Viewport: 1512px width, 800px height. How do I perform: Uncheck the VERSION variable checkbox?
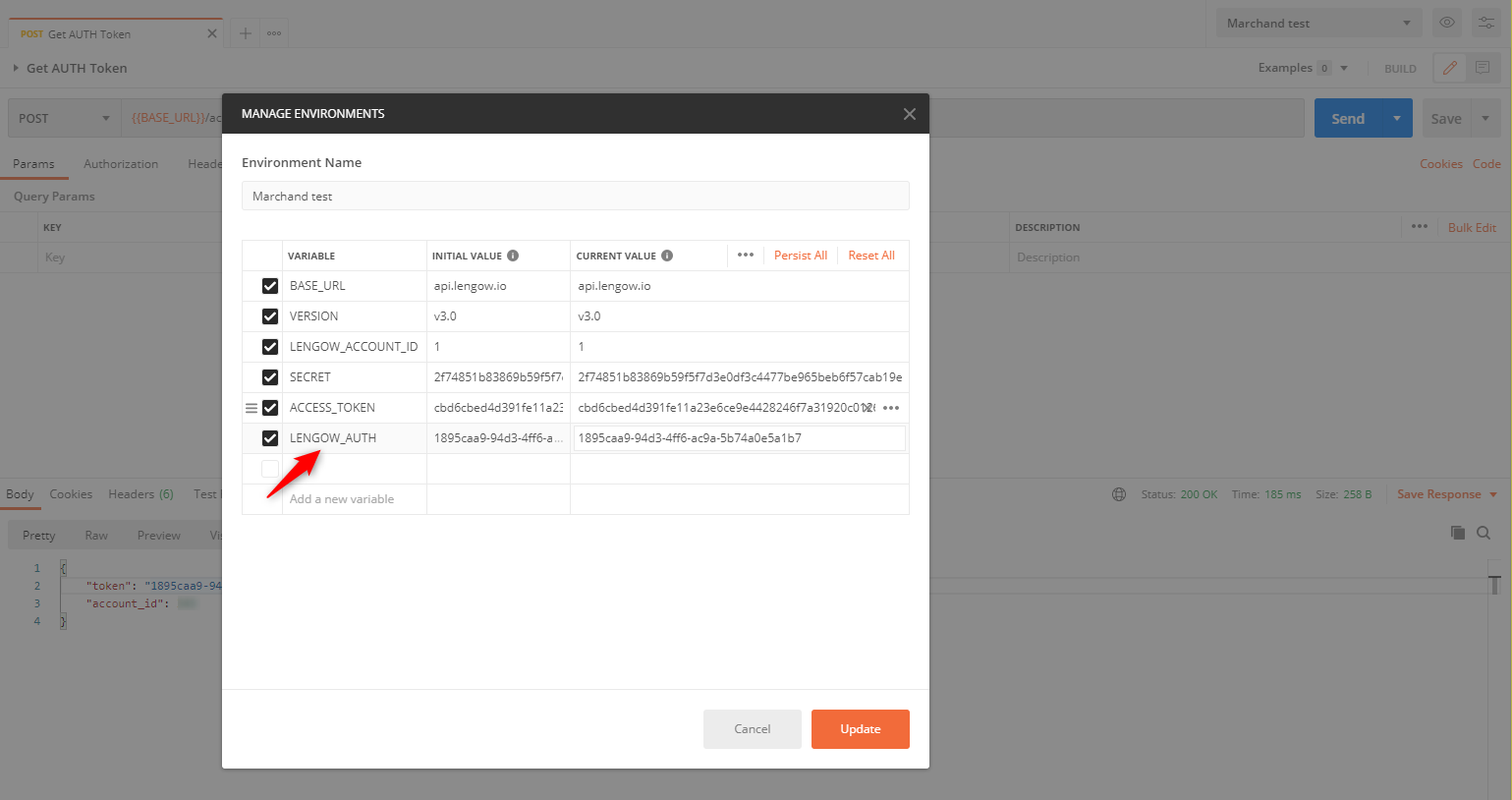[270, 316]
